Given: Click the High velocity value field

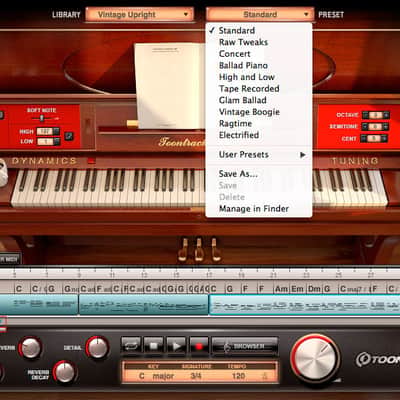Looking at the screenshot, I should pyautogui.click(x=45, y=131).
